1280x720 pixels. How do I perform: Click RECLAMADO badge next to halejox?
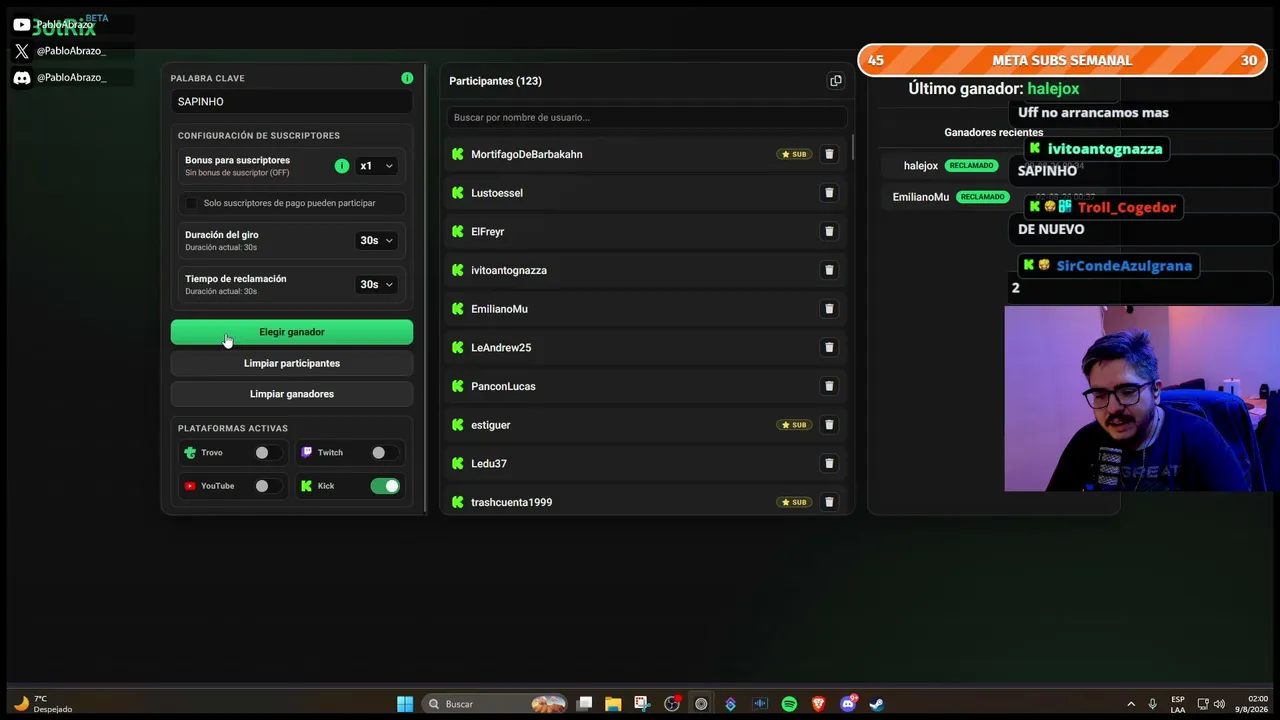(971, 166)
